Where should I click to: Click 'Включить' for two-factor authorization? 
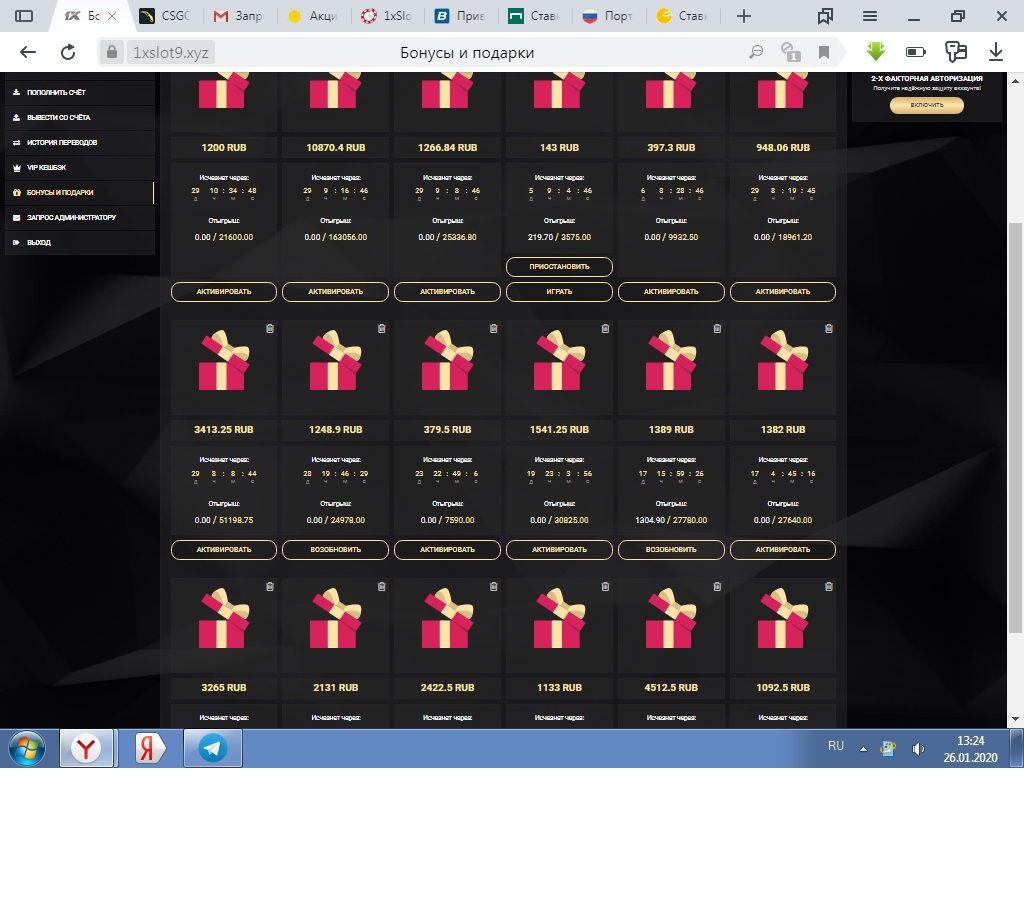coord(927,105)
